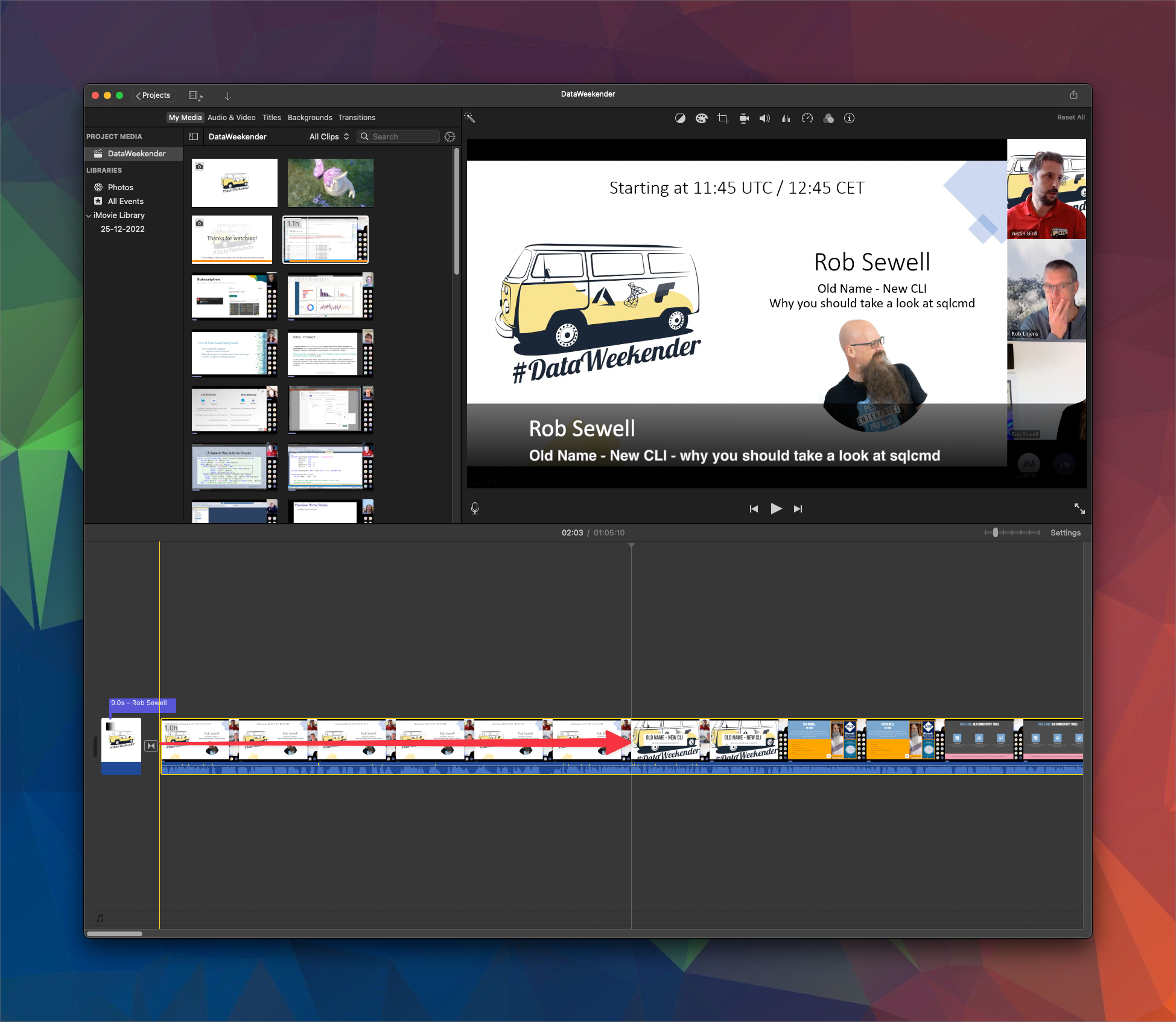
Task: Select the Data Product slide thumbnail
Action: tap(331, 353)
